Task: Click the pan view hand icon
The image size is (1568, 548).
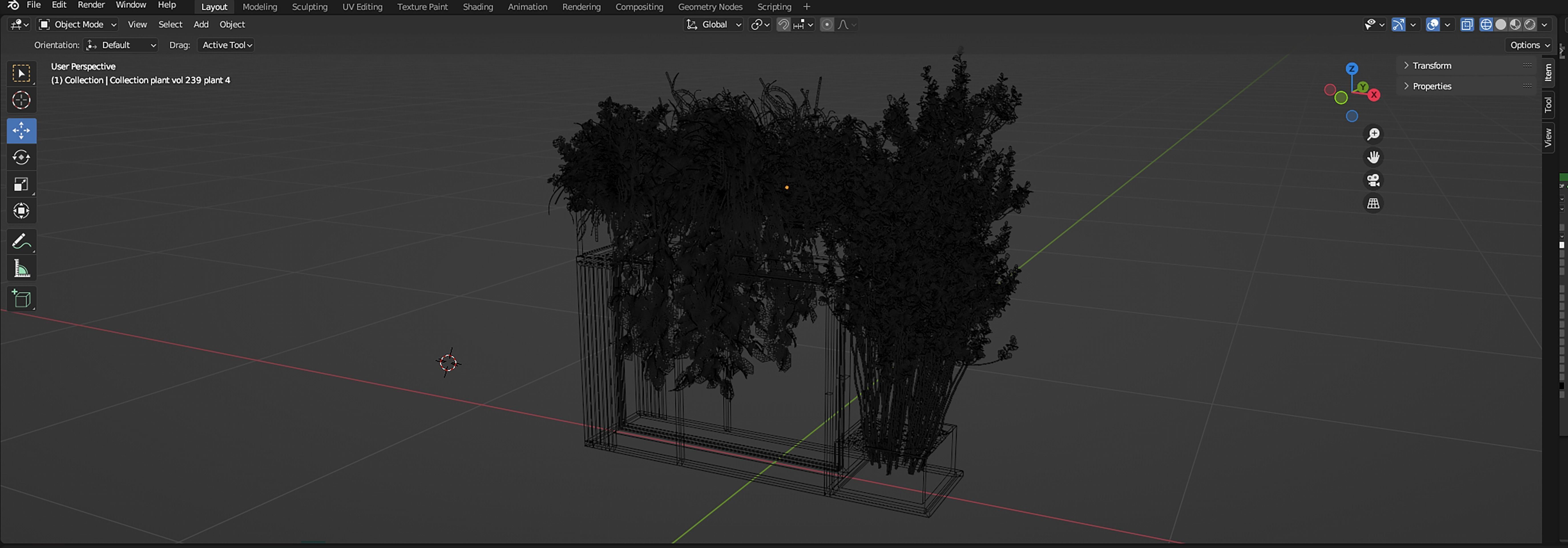Action: coord(1373,157)
